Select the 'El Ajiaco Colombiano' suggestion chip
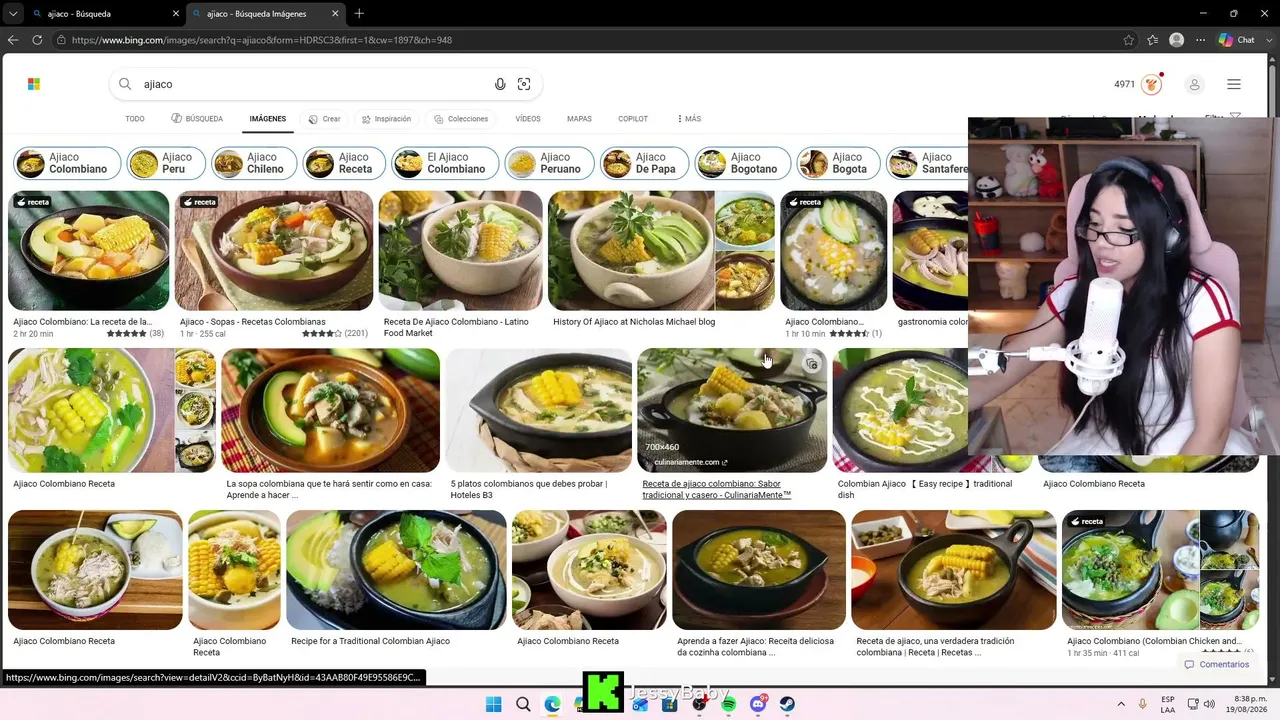The height and width of the screenshot is (720, 1280). [x=445, y=163]
